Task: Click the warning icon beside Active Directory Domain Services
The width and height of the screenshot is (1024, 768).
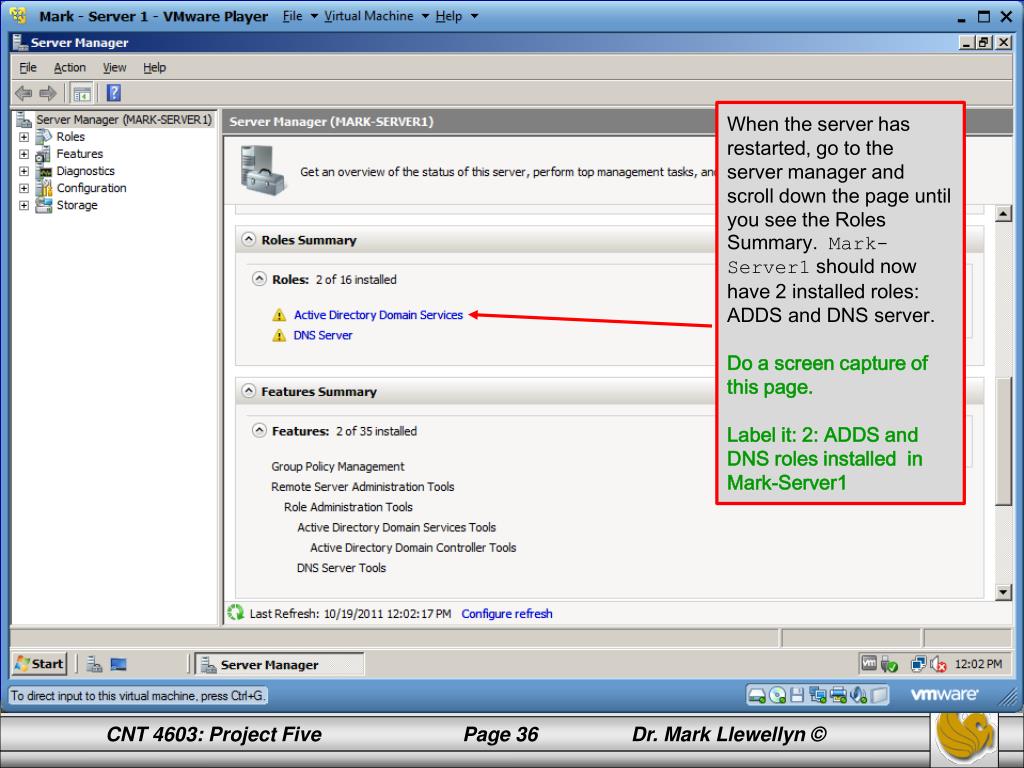Action: [x=279, y=315]
